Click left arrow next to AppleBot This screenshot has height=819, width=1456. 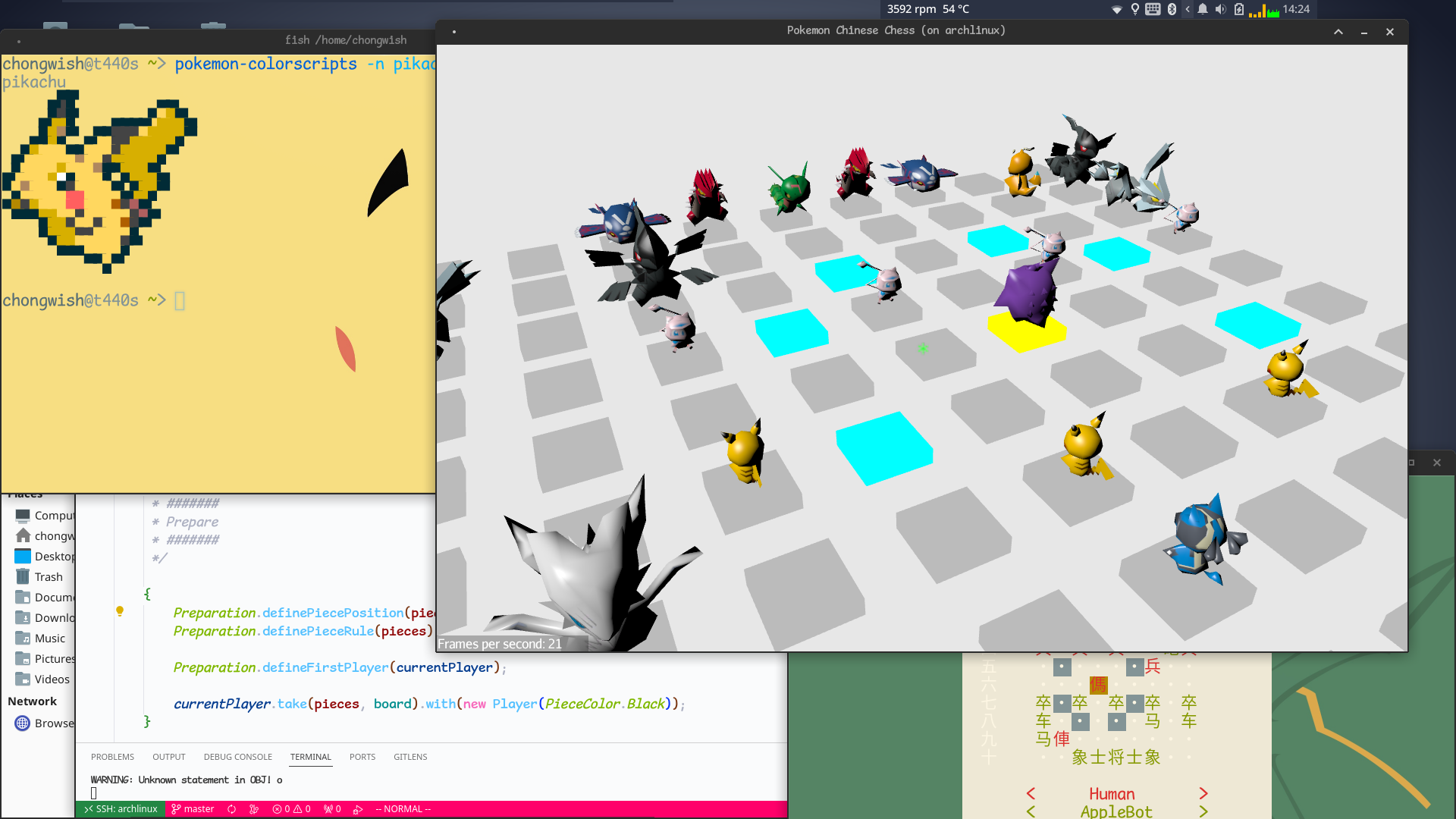coord(1031,811)
